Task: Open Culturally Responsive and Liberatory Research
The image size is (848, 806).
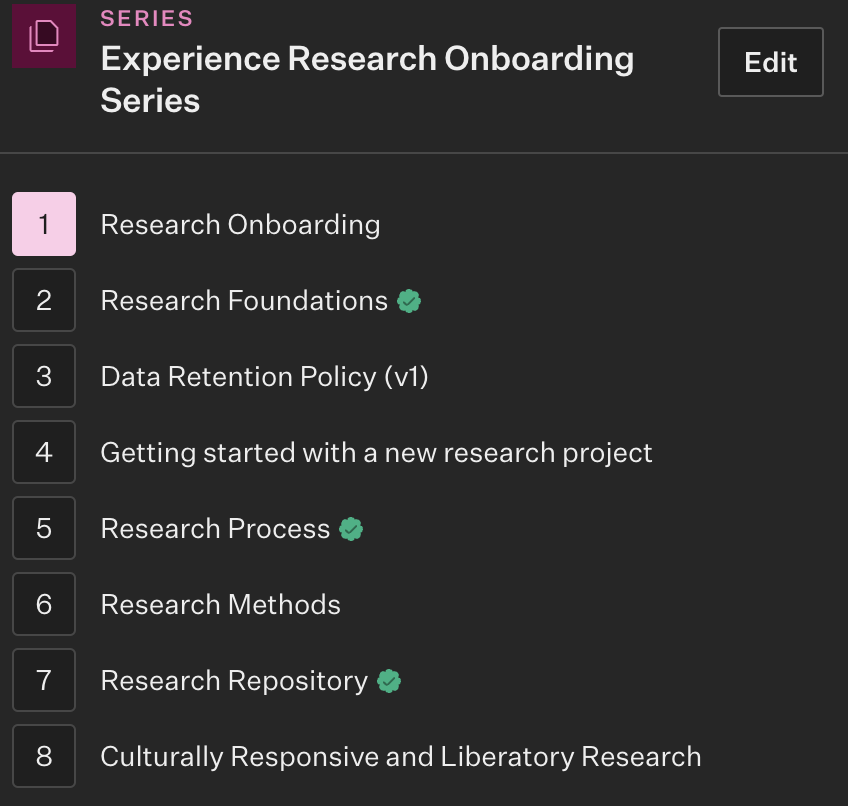Action: pos(400,757)
